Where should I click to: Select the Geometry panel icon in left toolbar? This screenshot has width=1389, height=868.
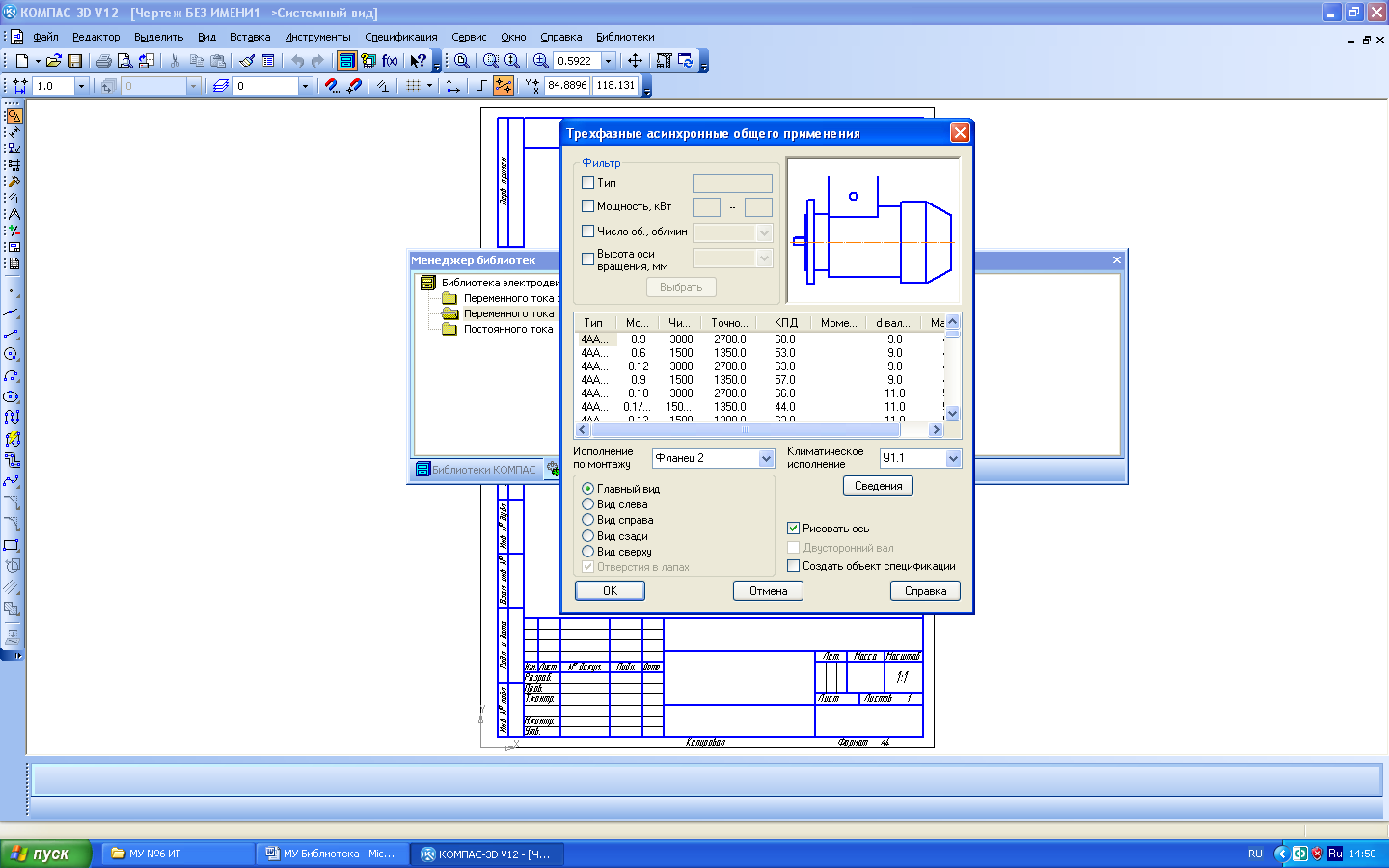click(x=14, y=116)
